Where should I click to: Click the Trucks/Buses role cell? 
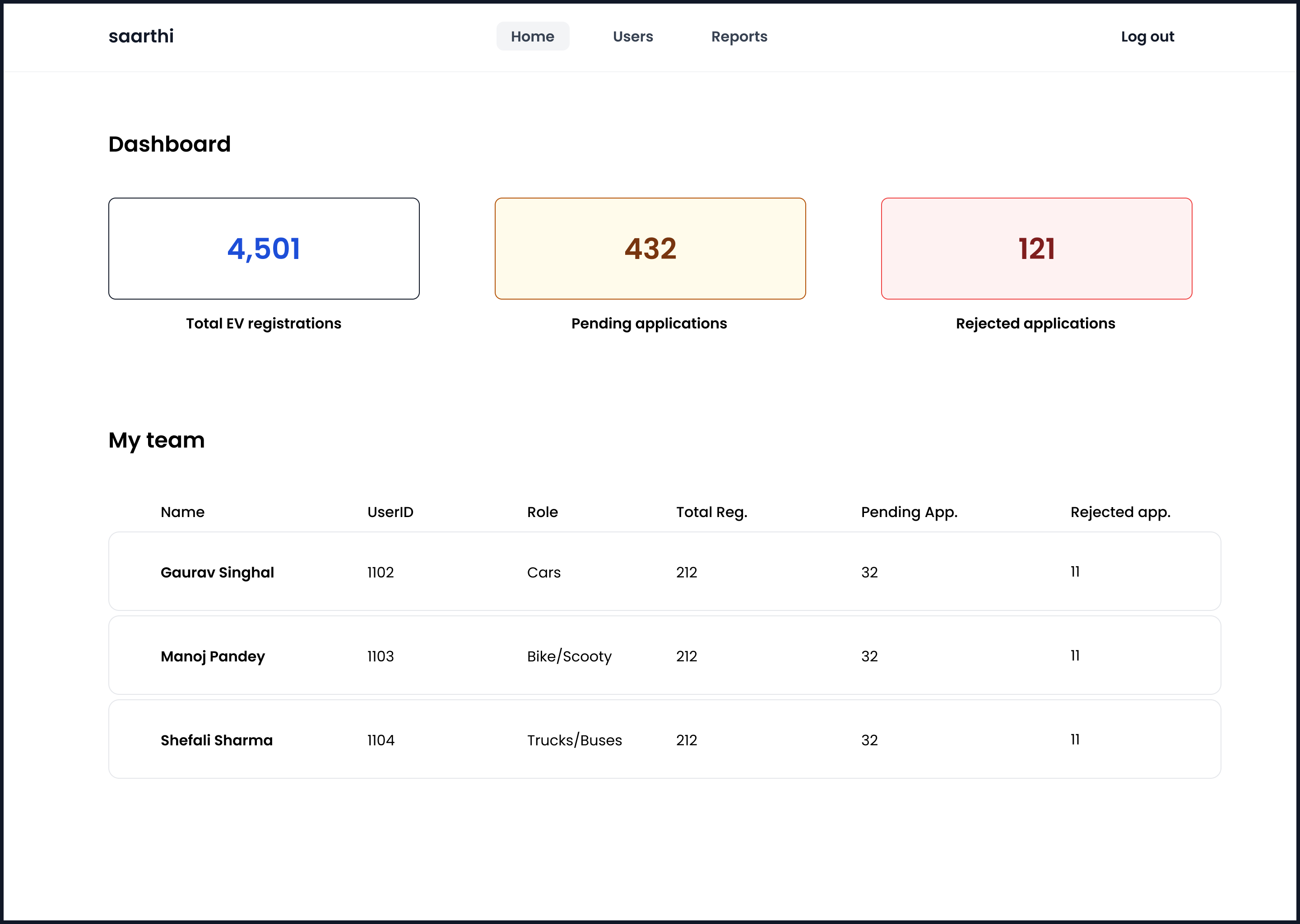574,740
